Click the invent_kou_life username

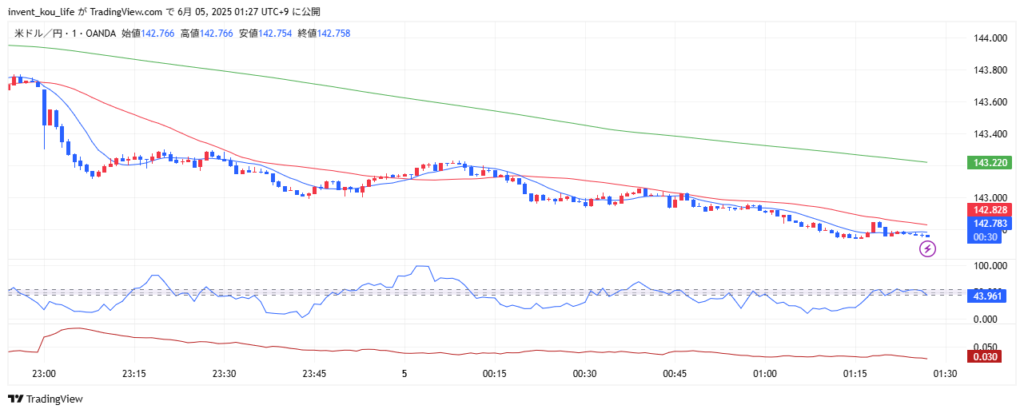coord(41,11)
